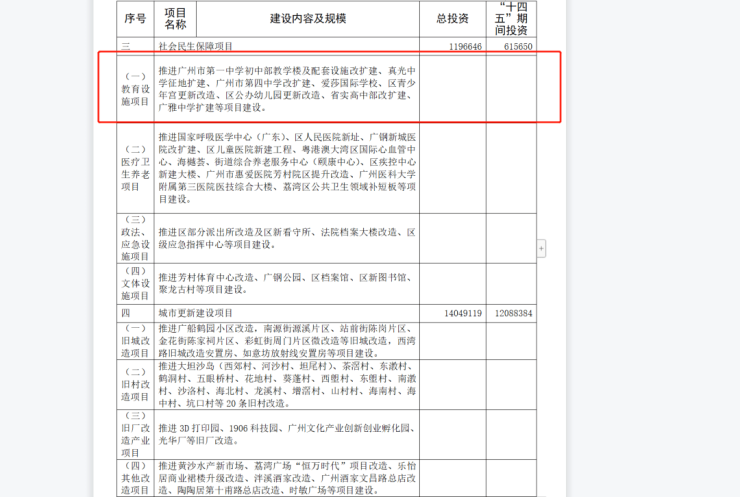Click the 教育设施项目 name cell
The height and width of the screenshot is (497, 740).
pos(134,88)
